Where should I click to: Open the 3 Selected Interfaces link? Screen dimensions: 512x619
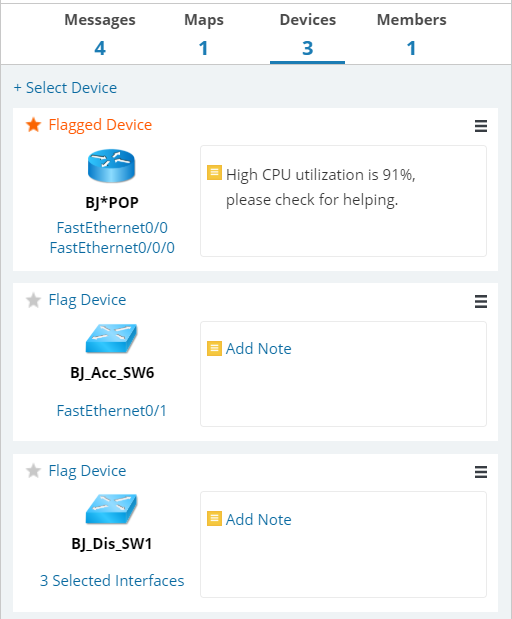tap(112, 581)
